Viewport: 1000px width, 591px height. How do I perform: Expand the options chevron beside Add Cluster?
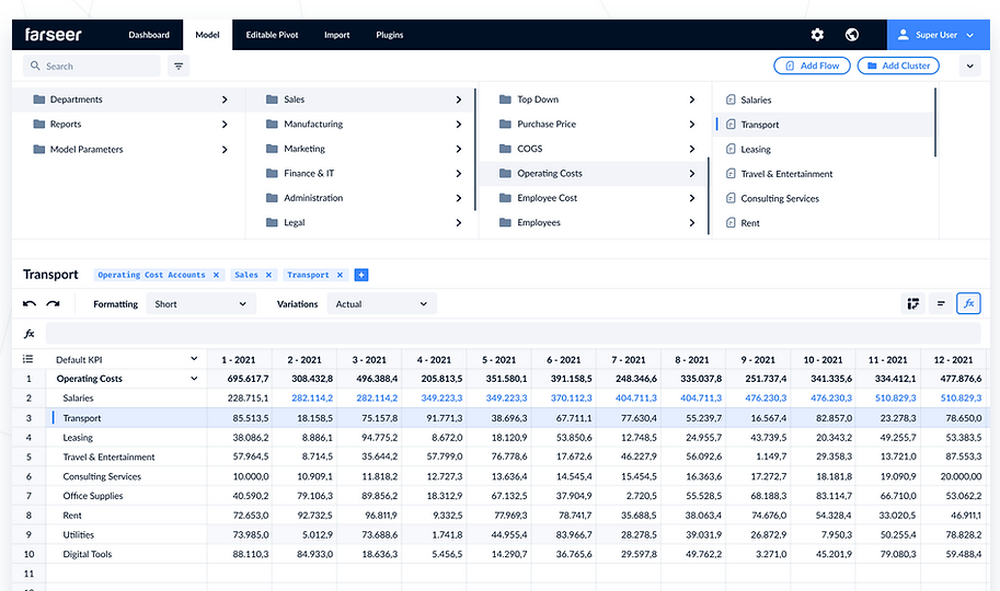coord(969,66)
